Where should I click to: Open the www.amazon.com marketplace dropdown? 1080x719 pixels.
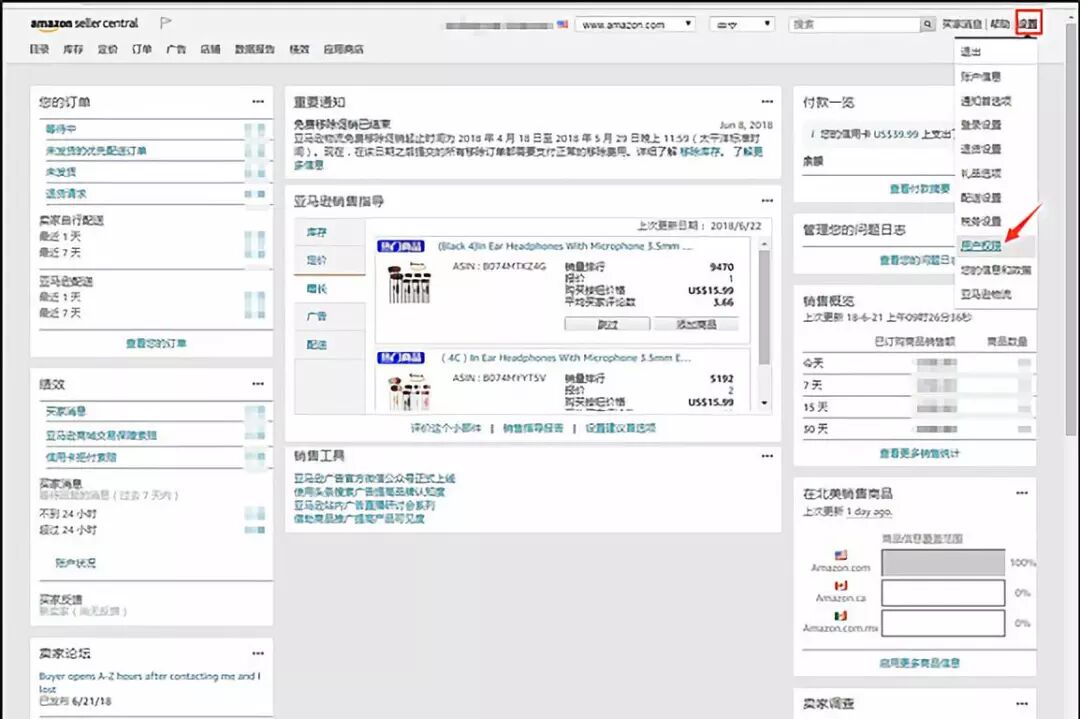click(635, 24)
